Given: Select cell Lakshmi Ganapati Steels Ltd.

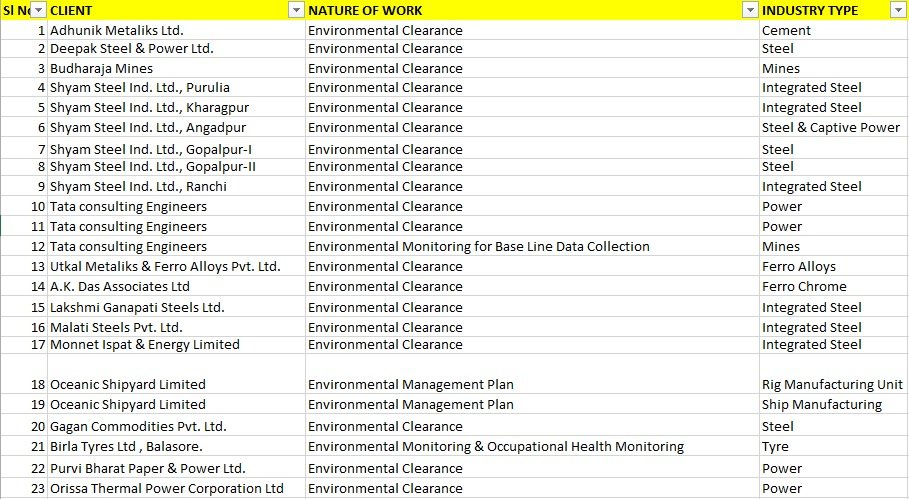Looking at the screenshot, I should click(x=176, y=307).
